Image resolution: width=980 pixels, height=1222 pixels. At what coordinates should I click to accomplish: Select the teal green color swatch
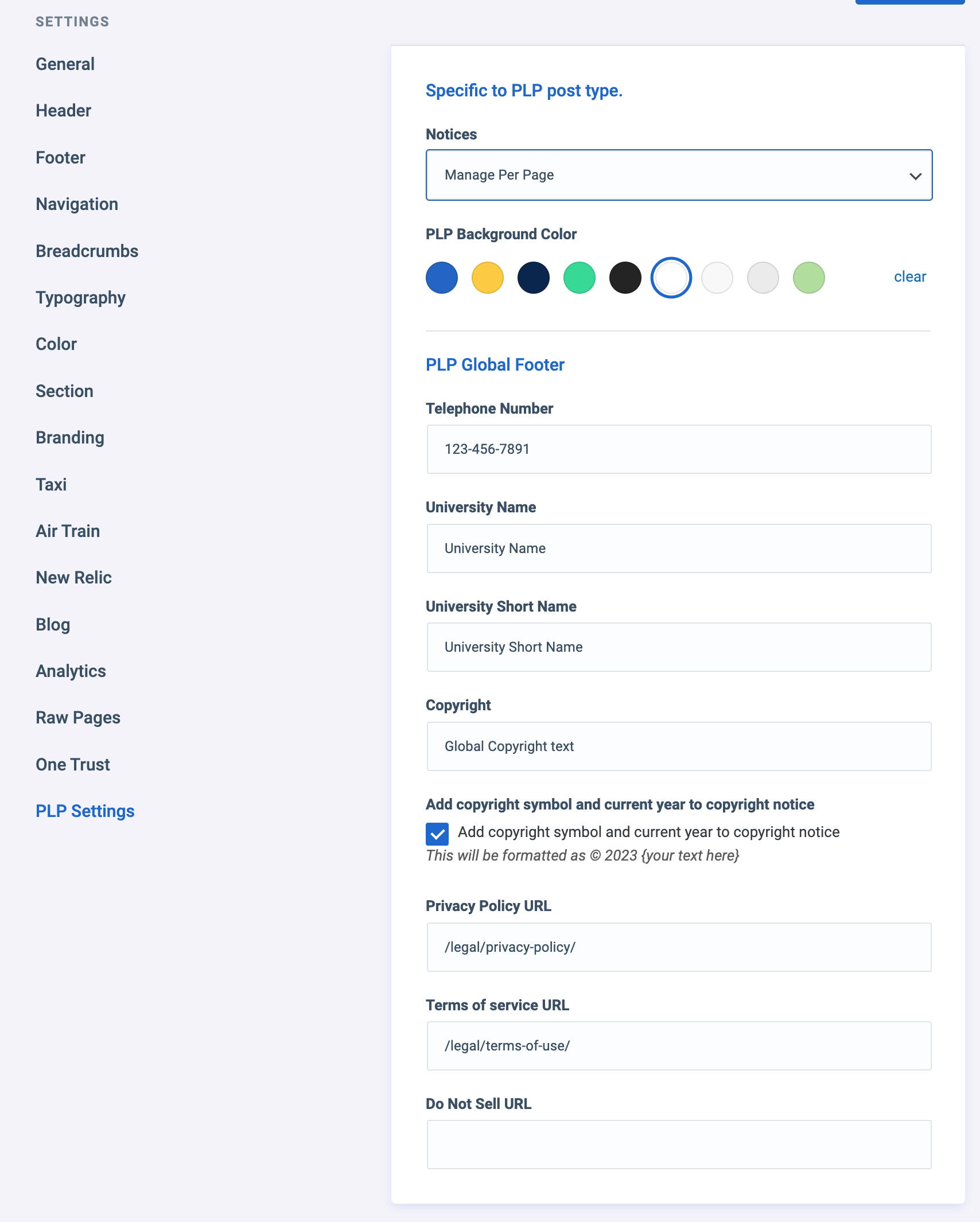point(579,278)
